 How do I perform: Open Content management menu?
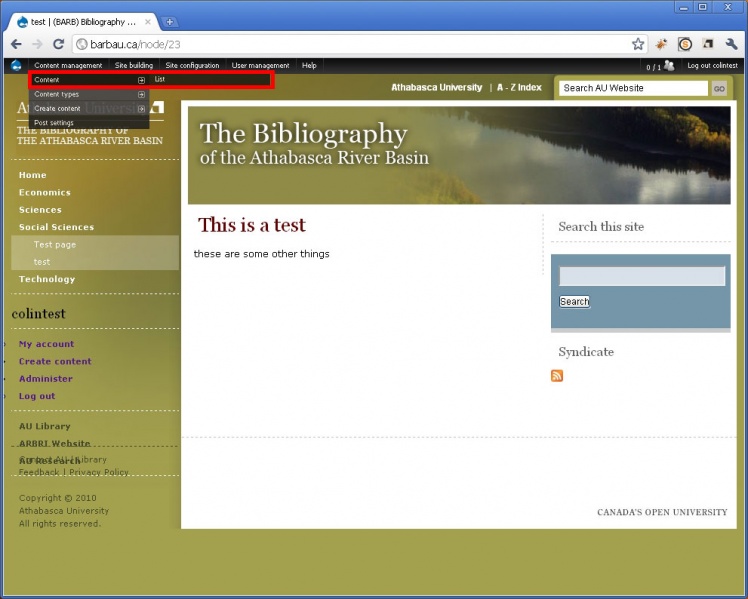[68, 65]
